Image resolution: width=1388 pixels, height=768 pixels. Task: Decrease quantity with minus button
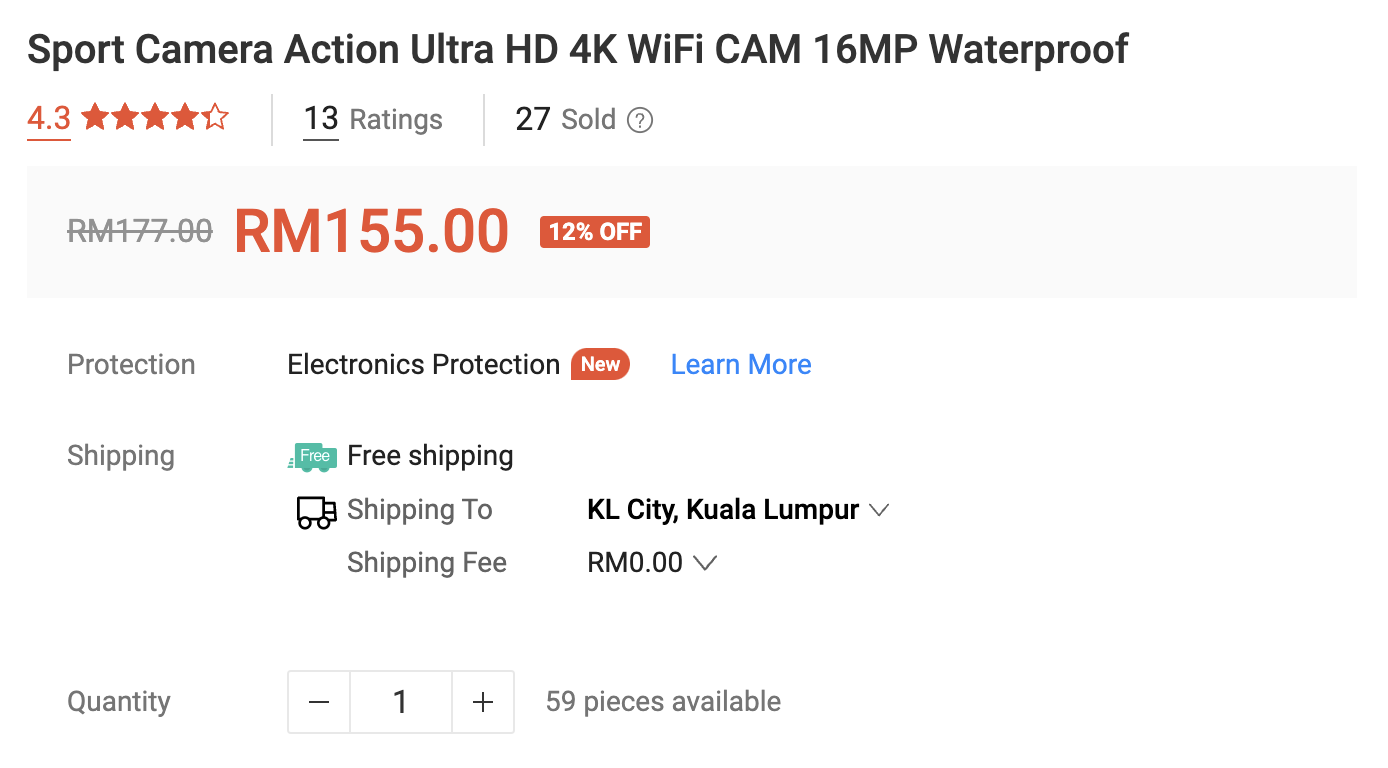319,702
